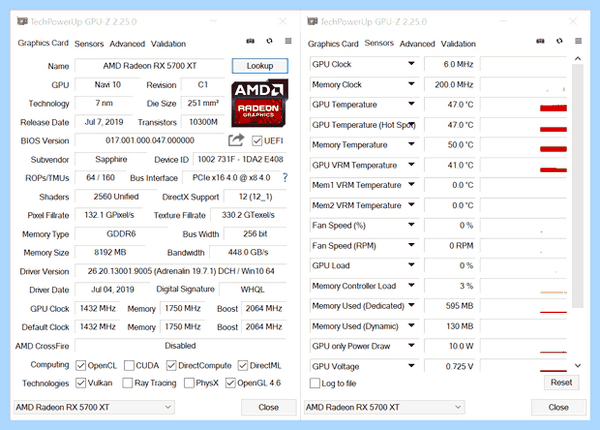
Task: Click the Memory Used (Dedicated) value 595 MB
Action: coord(450,306)
